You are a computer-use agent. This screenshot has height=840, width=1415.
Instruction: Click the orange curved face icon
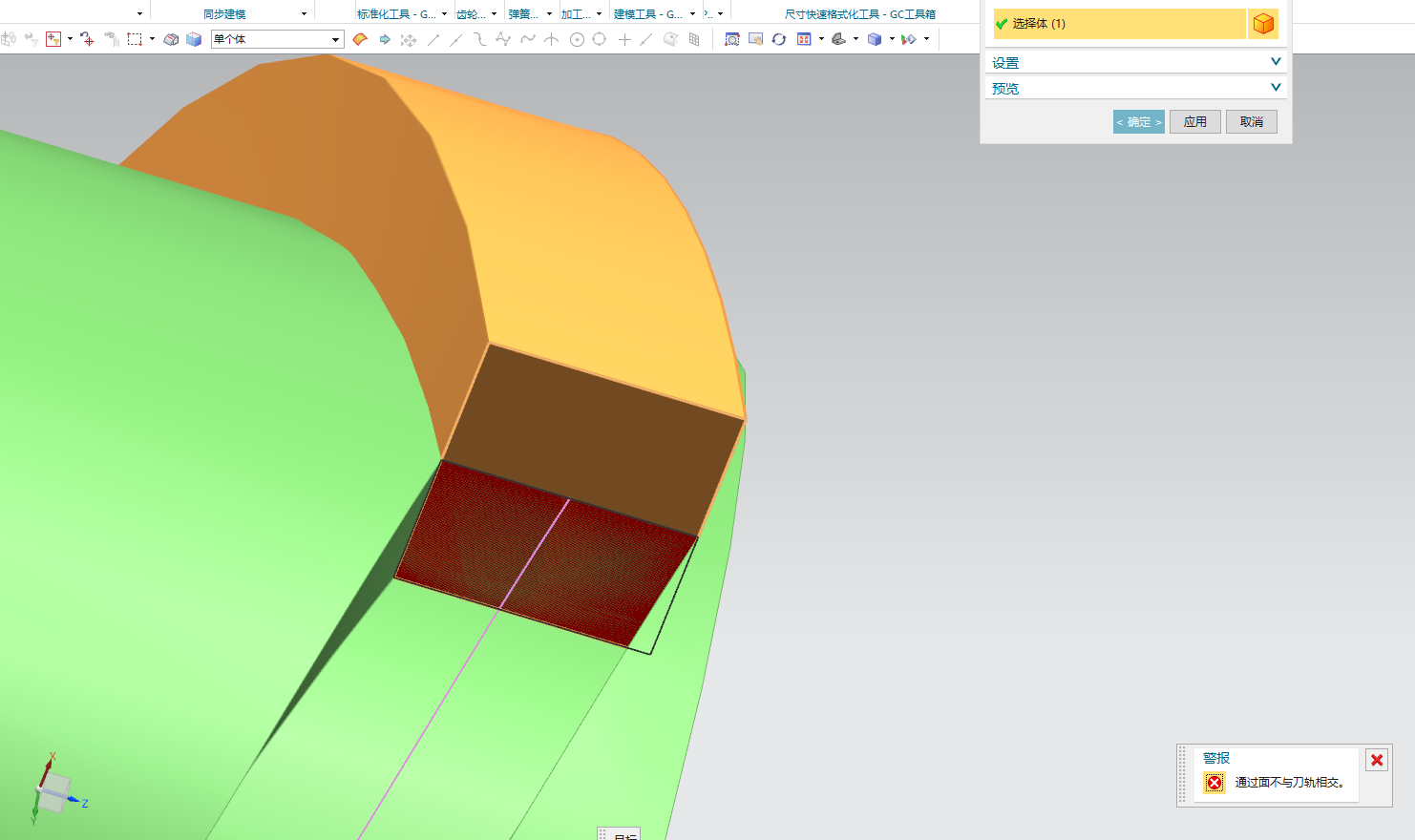pos(360,39)
